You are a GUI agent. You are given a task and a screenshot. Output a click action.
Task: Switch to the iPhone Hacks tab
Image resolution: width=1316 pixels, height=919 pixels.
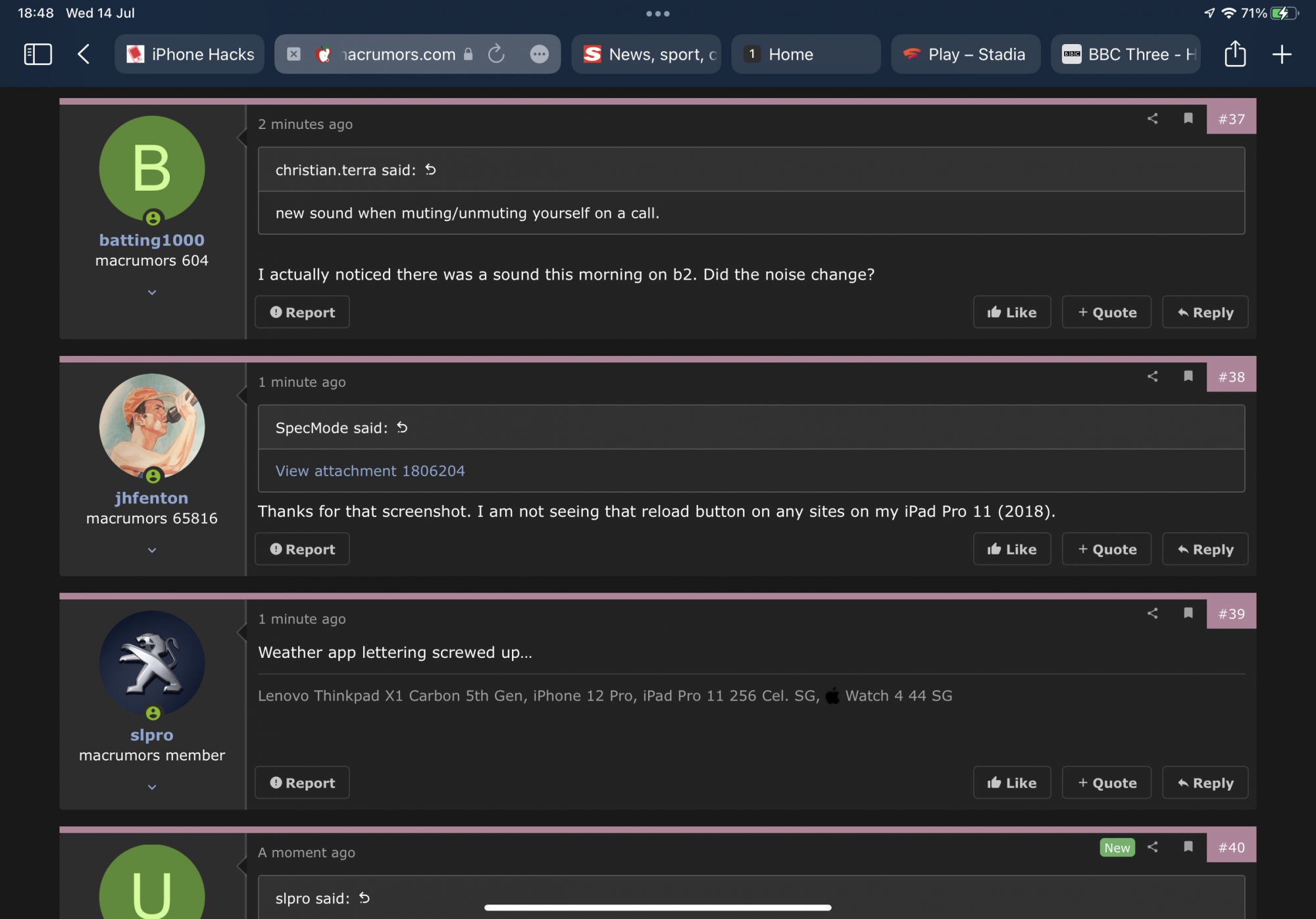190,54
